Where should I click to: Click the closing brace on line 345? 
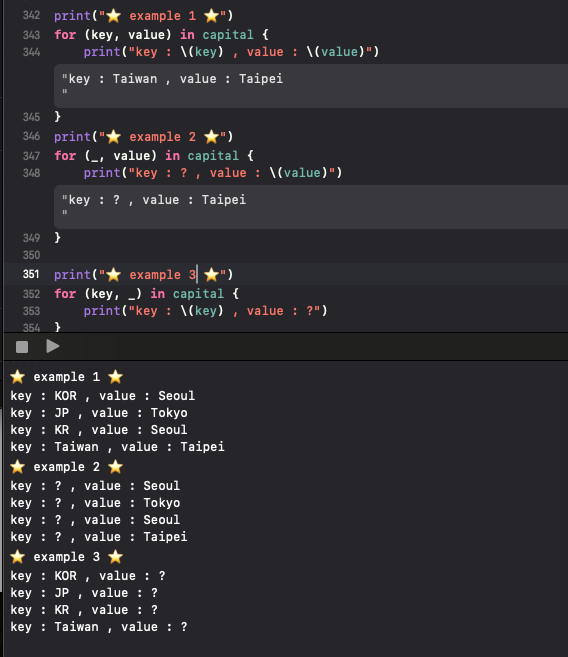pyautogui.click(x=57, y=116)
